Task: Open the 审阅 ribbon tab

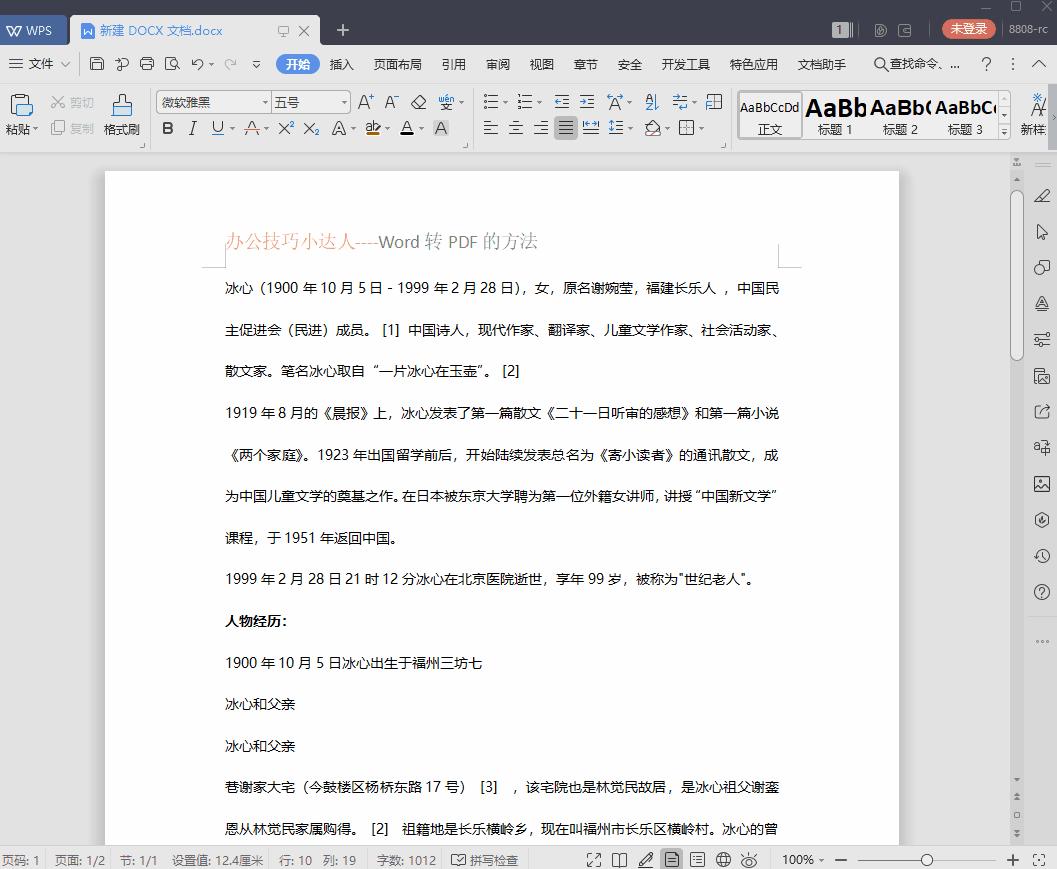Action: [x=497, y=63]
